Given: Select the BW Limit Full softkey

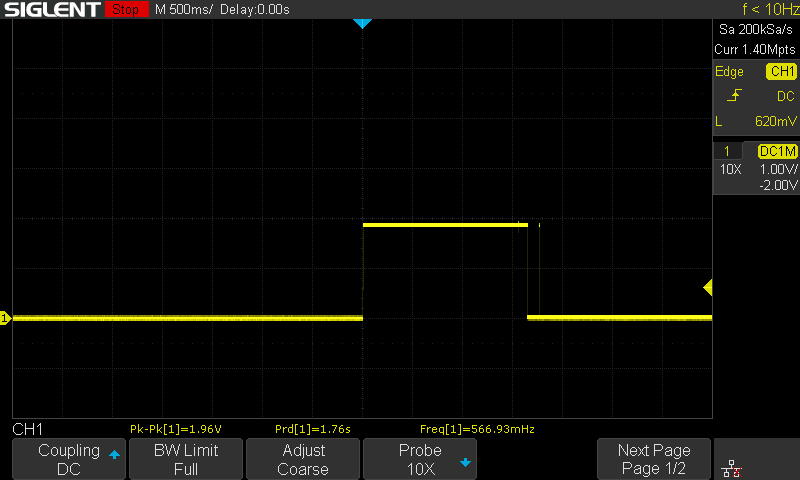Looking at the screenshot, I should pos(186,459).
